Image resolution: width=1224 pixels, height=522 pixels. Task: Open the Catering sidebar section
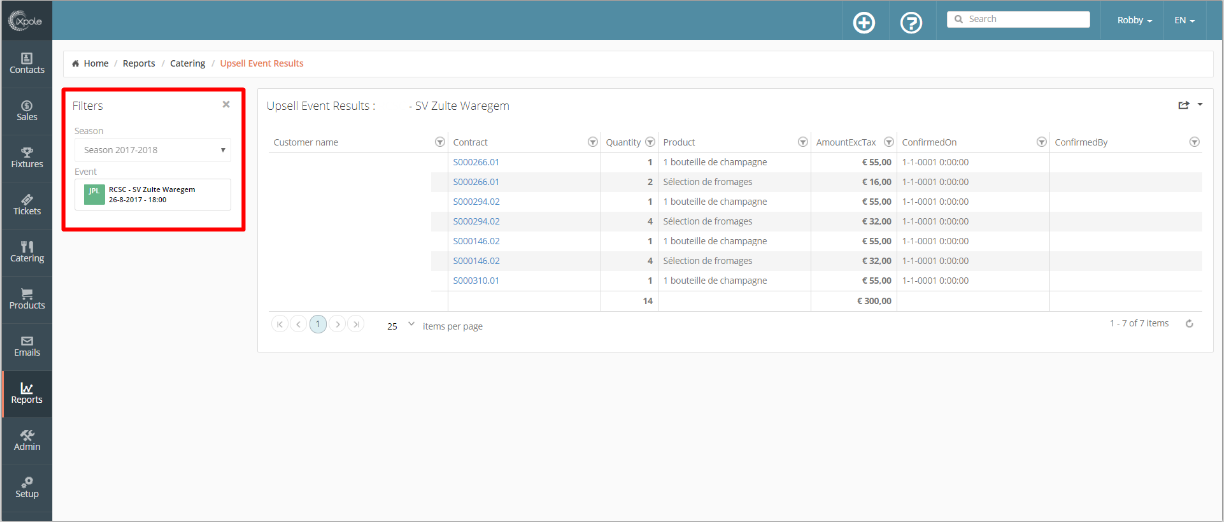pos(27,251)
